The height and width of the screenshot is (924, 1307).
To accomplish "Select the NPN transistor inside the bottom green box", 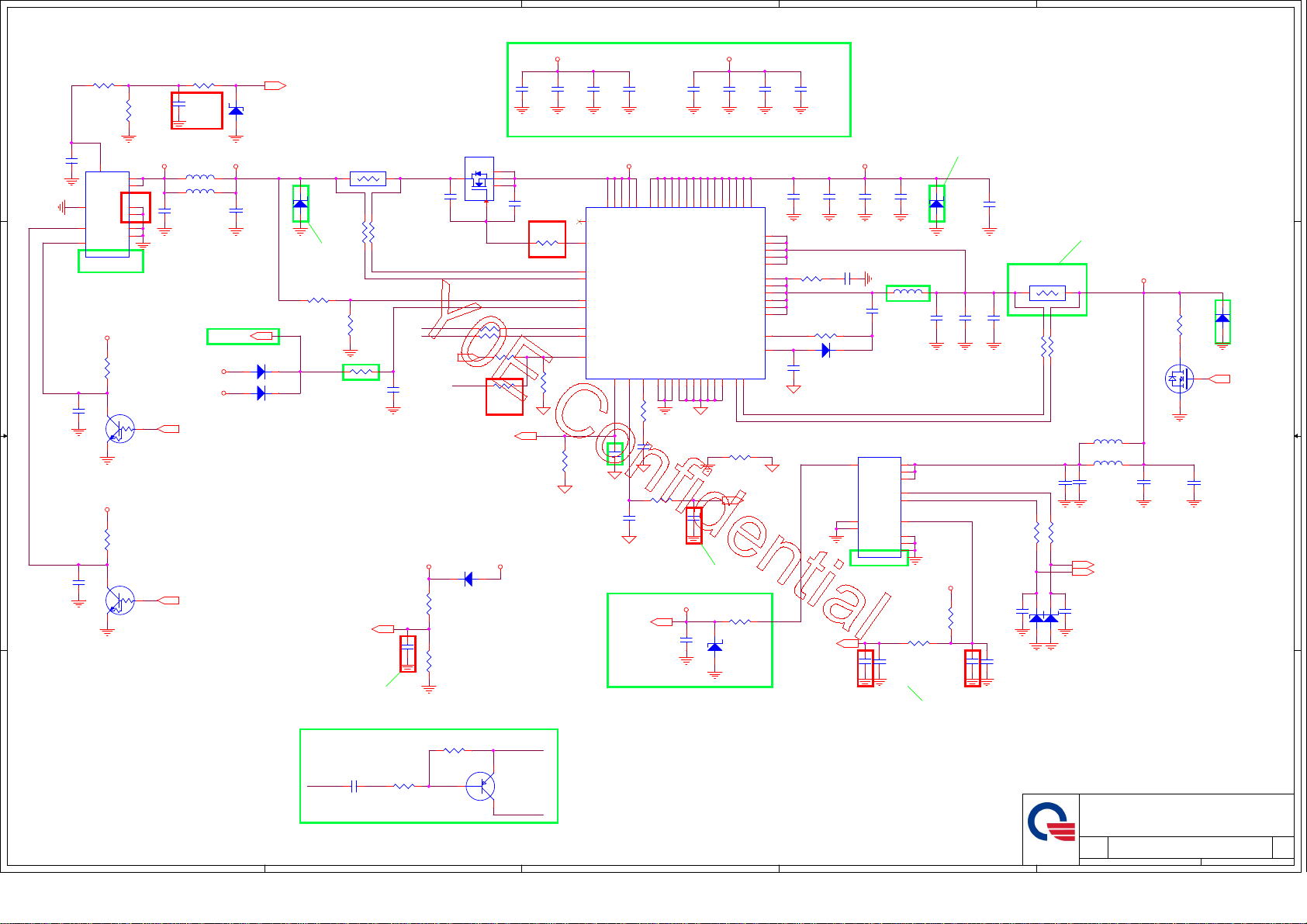I will (481, 786).
